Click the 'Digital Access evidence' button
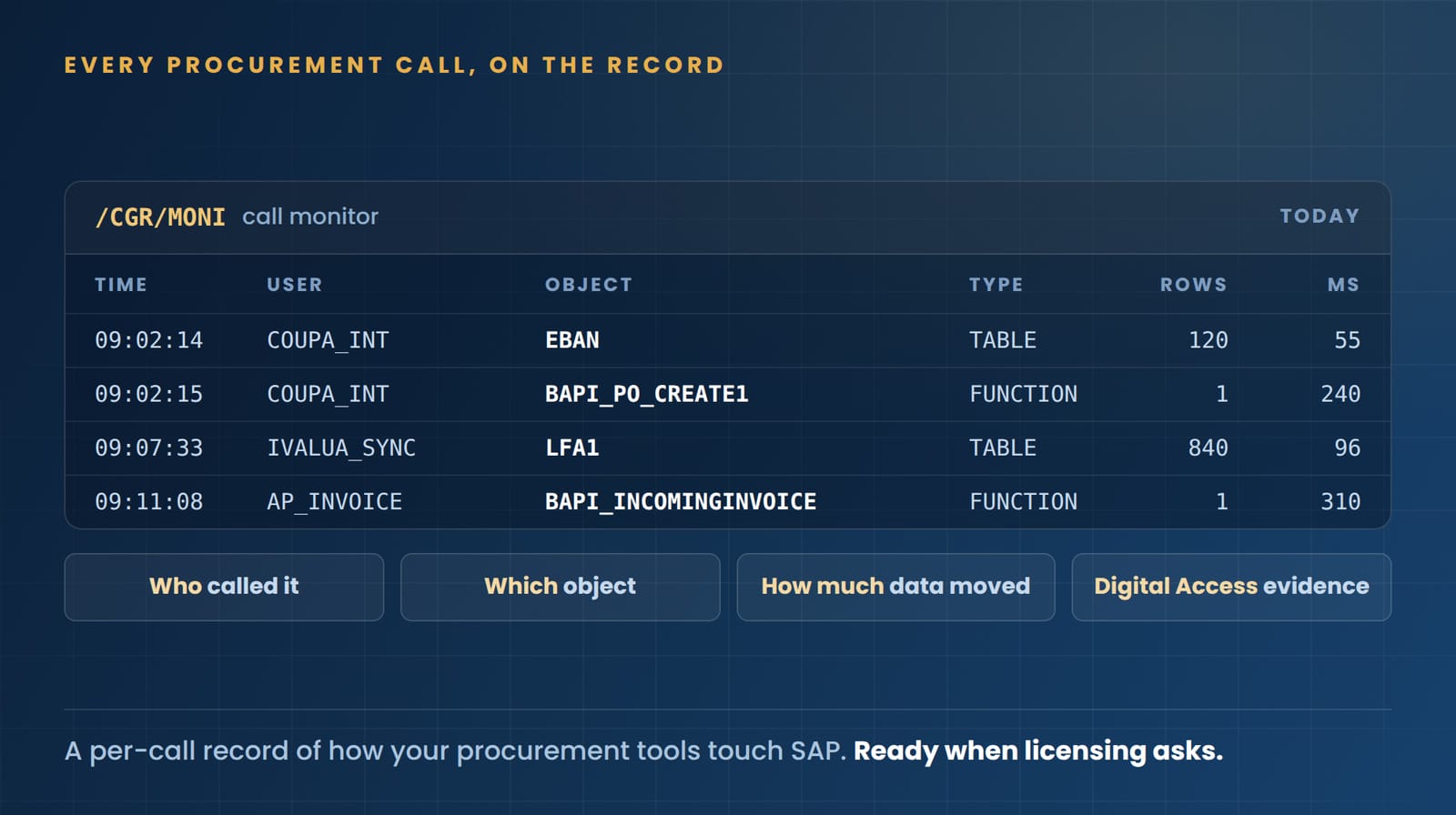The width and height of the screenshot is (1456, 815). [1231, 587]
